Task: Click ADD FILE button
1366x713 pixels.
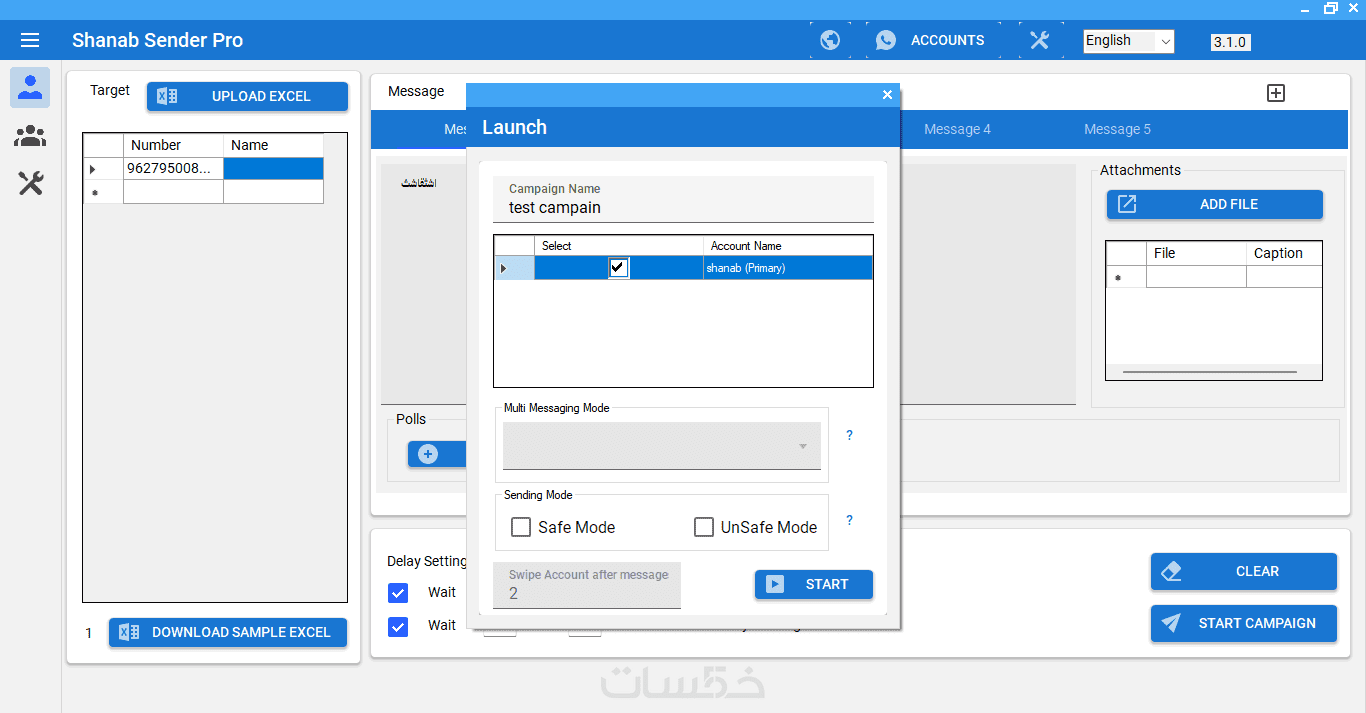Action: click(1214, 204)
